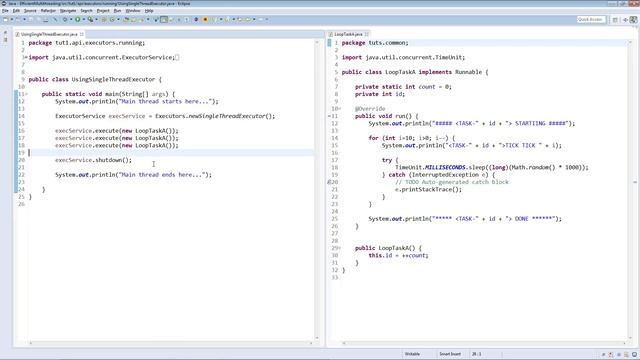Image resolution: width=640 pixels, height=360 pixels.
Task: Expand the New Java Class dropdown arrow
Action: coord(118,19)
